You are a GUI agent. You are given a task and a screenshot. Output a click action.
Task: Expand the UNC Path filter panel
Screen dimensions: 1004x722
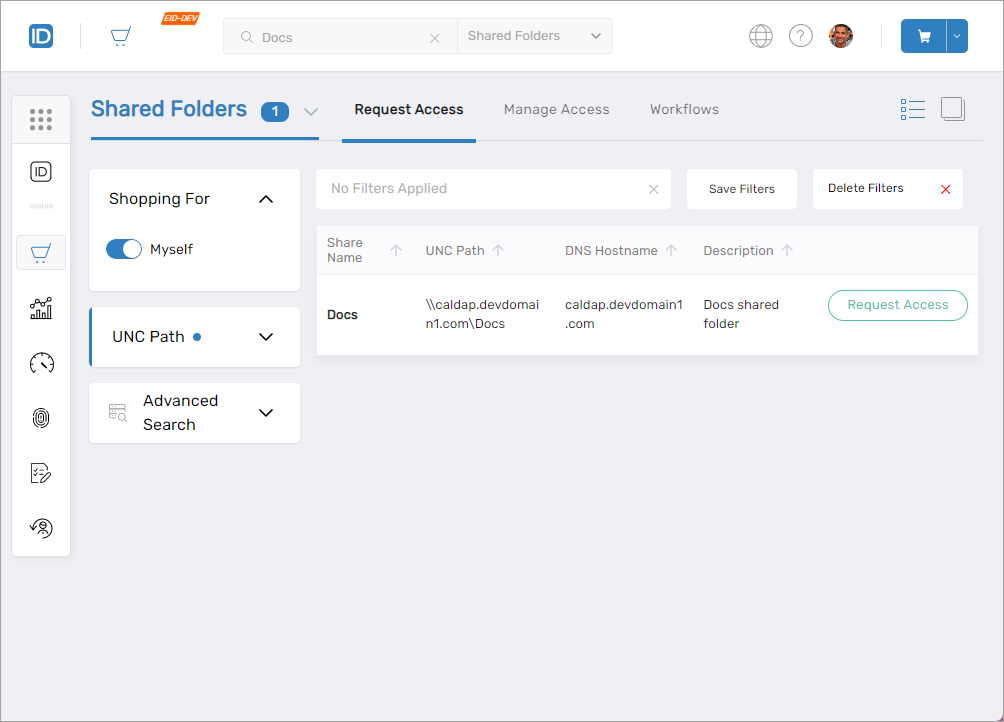pos(265,337)
